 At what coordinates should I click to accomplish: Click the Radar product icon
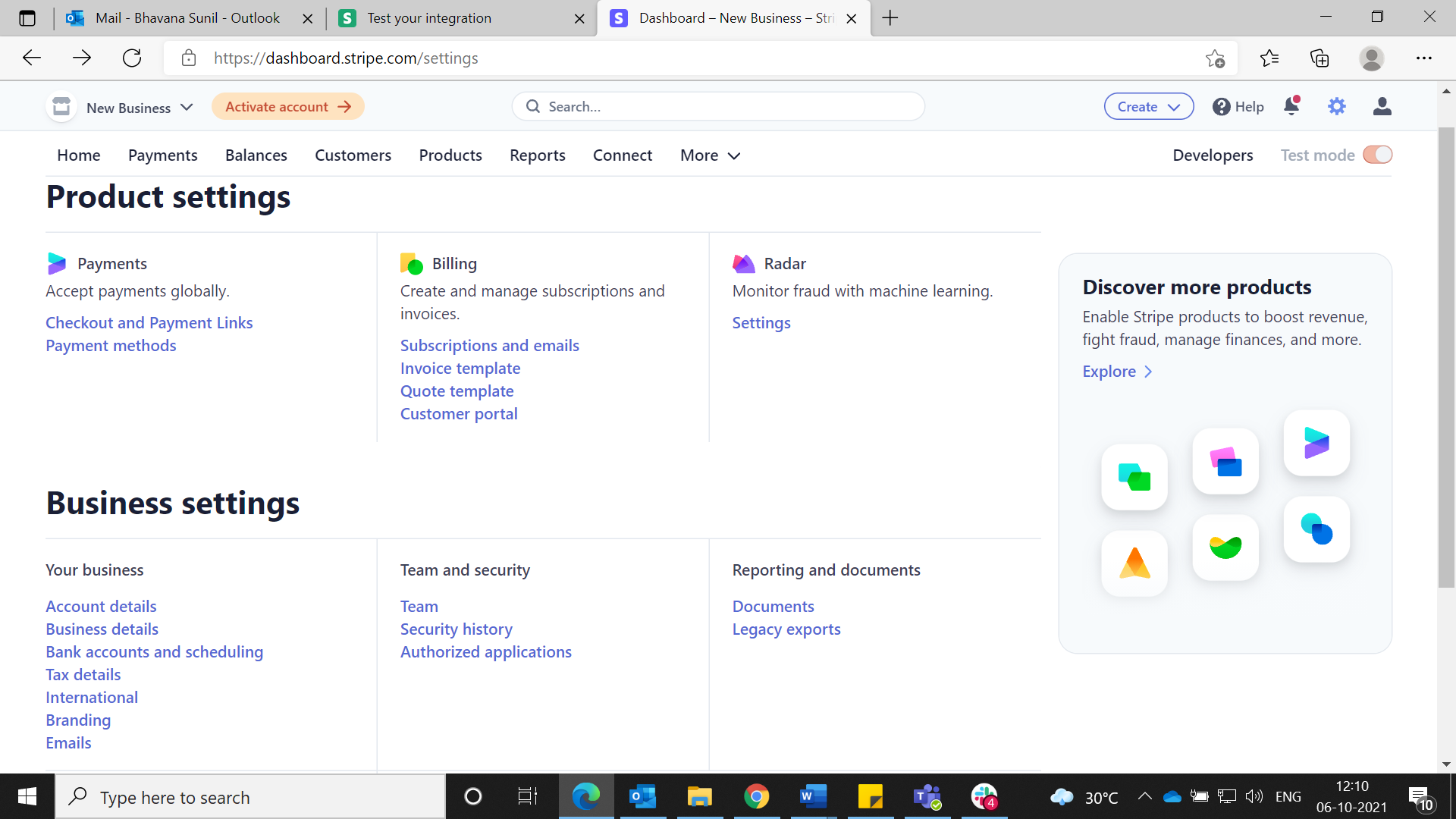[x=744, y=264]
